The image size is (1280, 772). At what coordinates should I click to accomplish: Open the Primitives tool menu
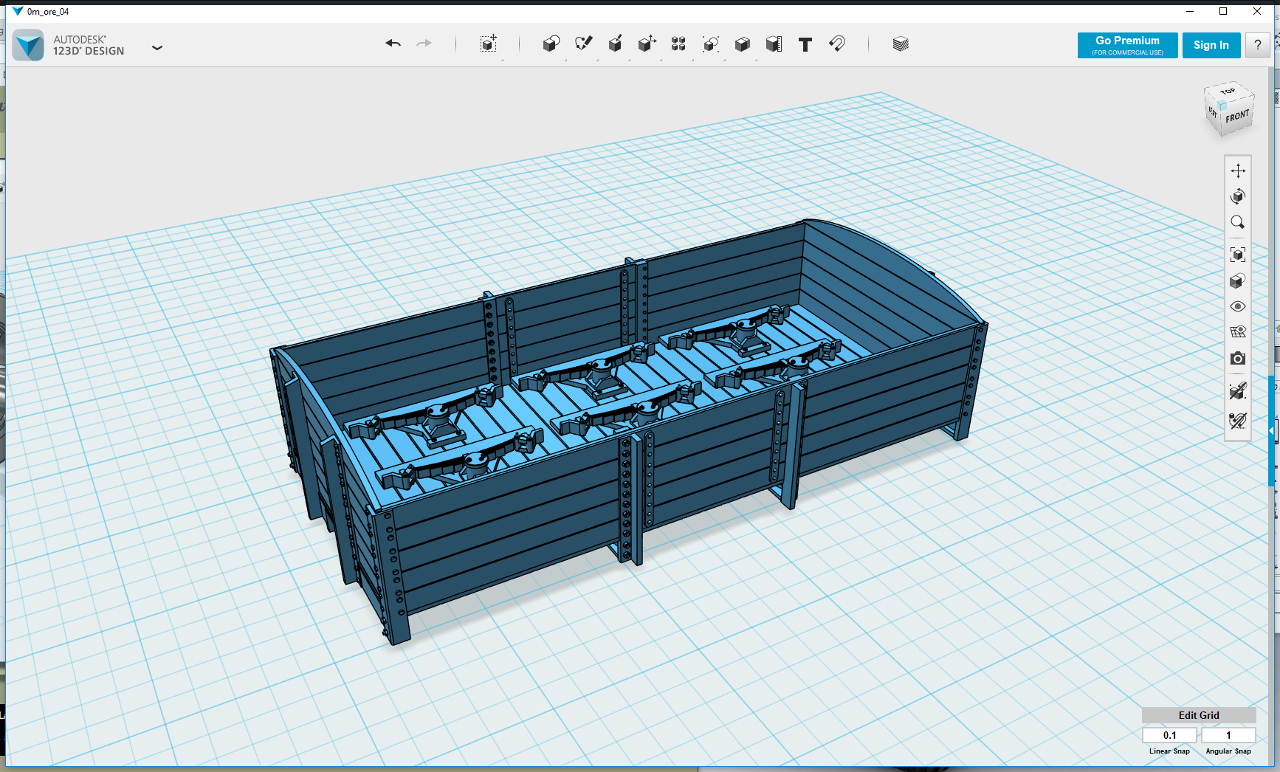(x=551, y=44)
